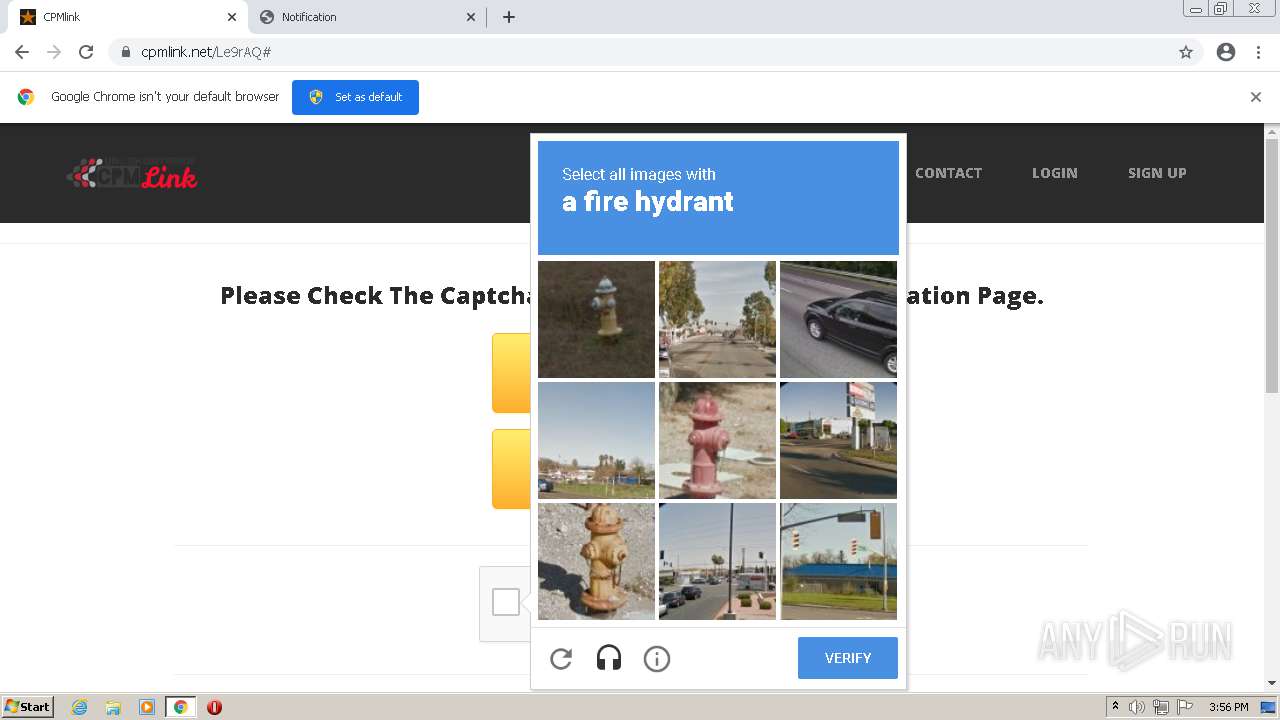Tick the reCAPTCHA checkbox
Viewport: 1280px width, 720px height.
coord(506,602)
